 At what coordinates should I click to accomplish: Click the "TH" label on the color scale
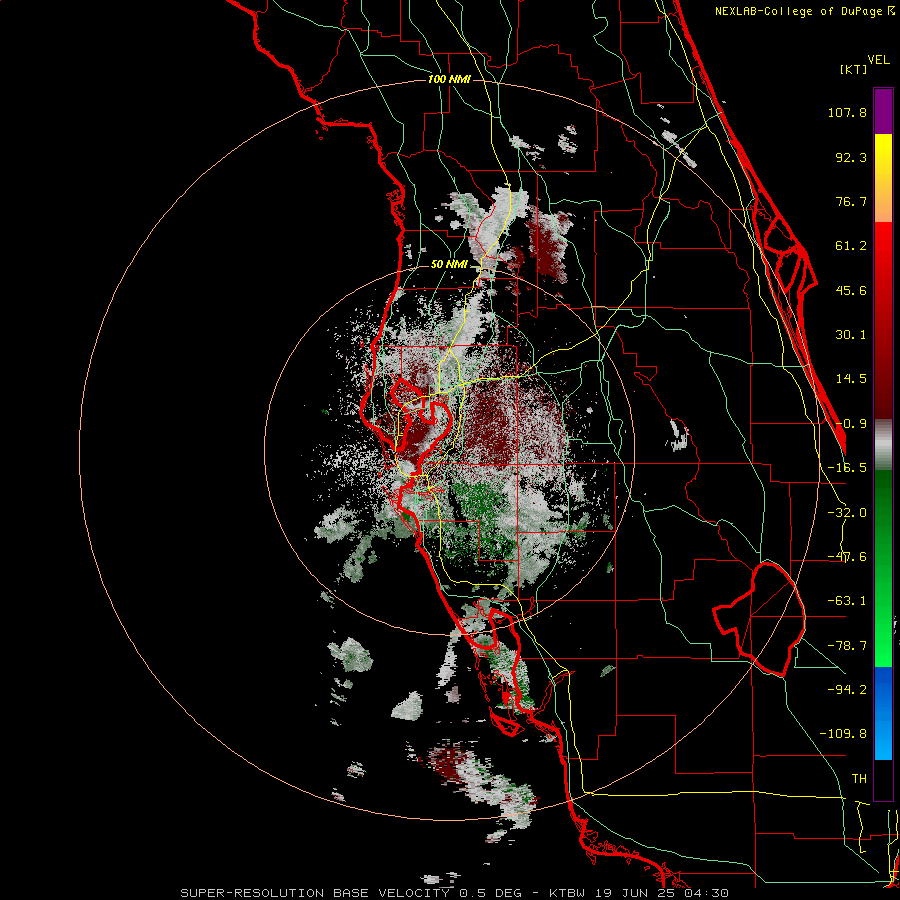pos(859,778)
